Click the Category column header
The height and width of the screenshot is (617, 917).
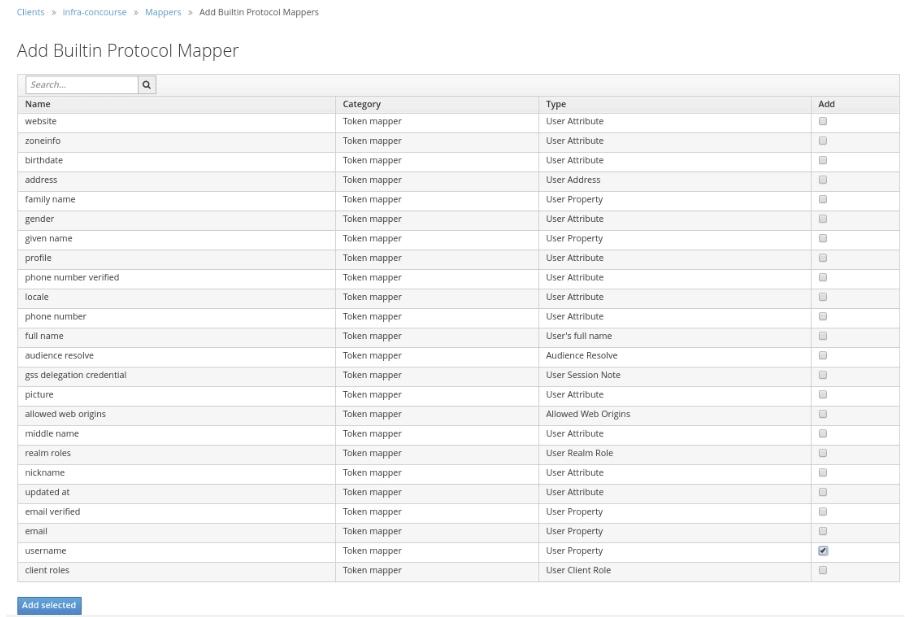pyautogui.click(x=361, y=104)
